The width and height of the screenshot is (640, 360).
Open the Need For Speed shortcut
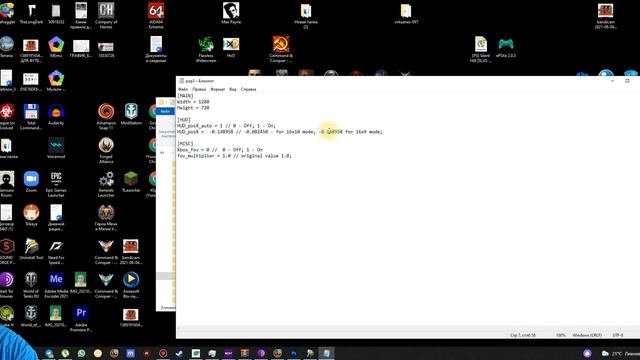pyautogui.click(x=56, y=251)
